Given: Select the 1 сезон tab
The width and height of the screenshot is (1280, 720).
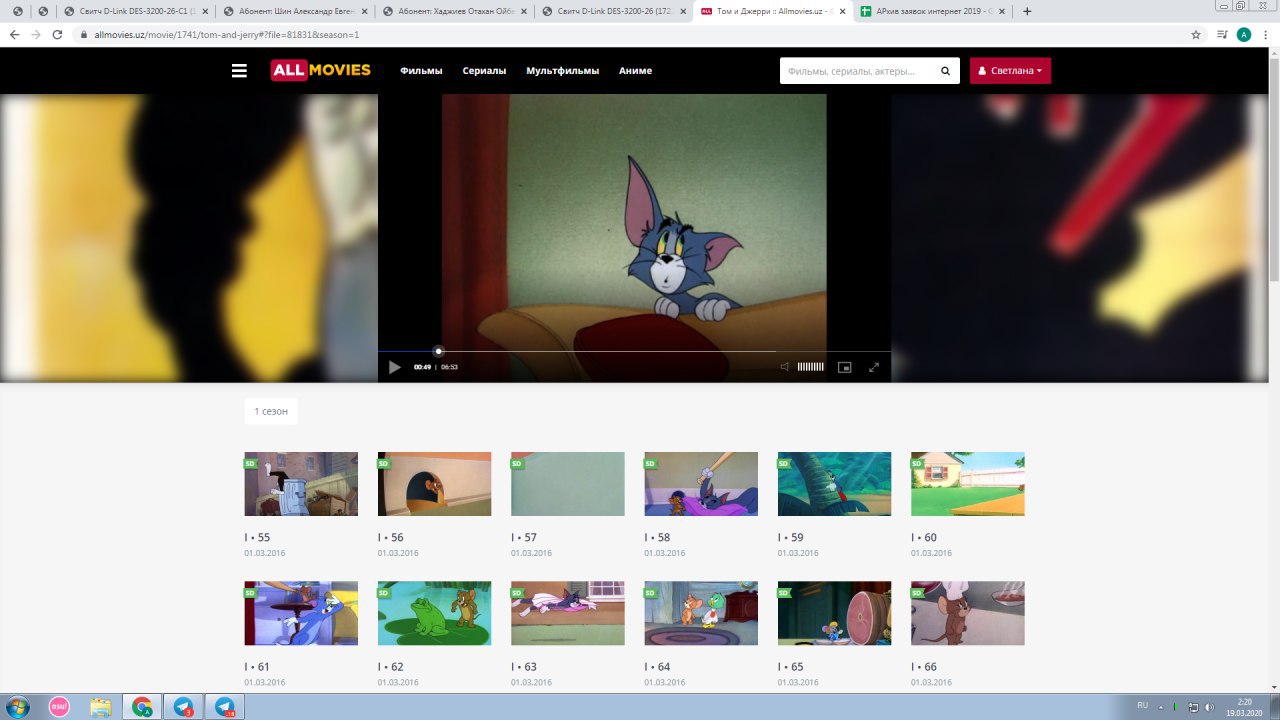Looking at the screenshot, I should pos(271,411).
